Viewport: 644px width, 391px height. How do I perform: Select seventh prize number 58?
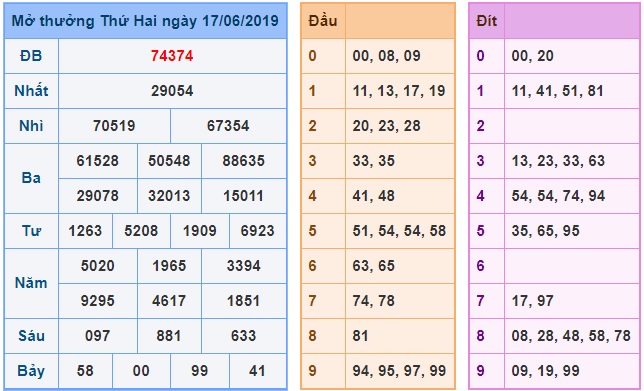(85, 371)
